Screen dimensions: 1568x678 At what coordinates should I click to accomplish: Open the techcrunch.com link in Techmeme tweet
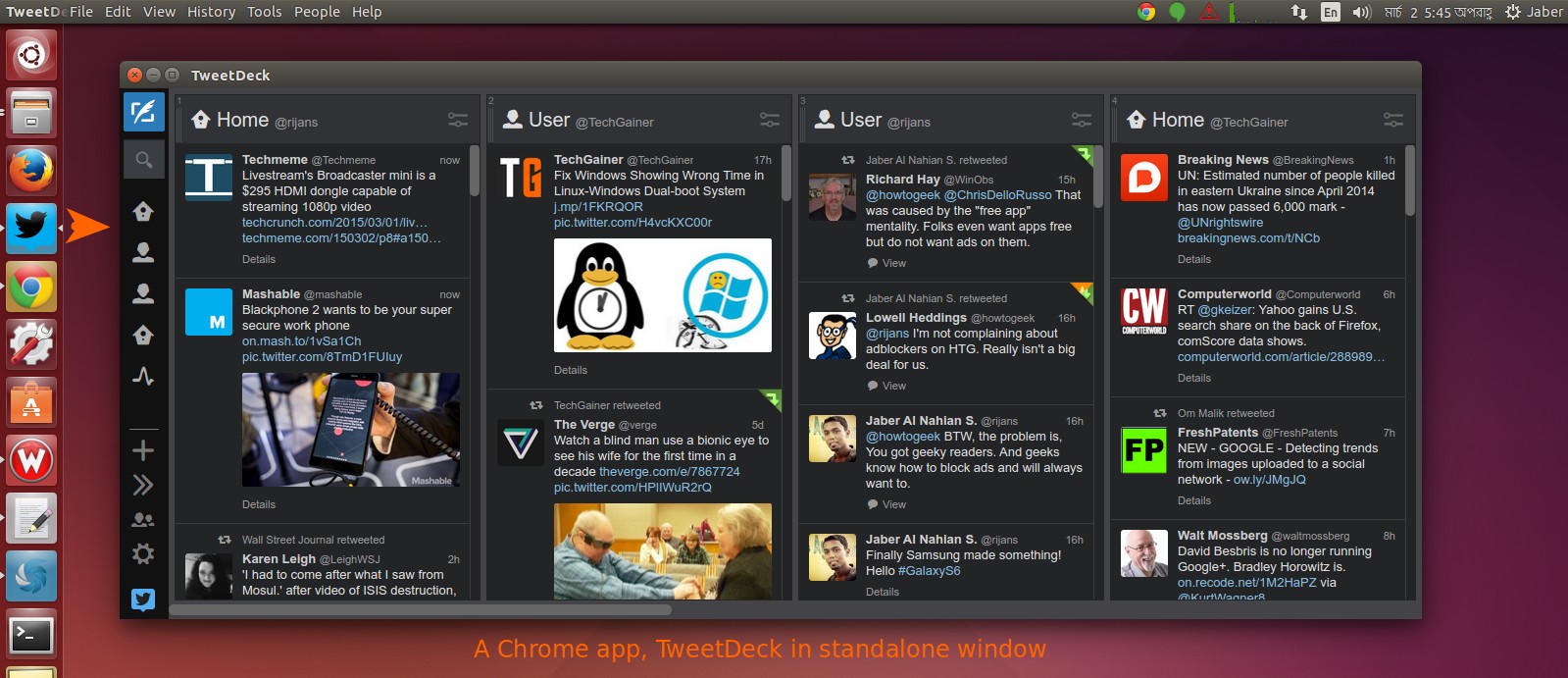(334, 223)
